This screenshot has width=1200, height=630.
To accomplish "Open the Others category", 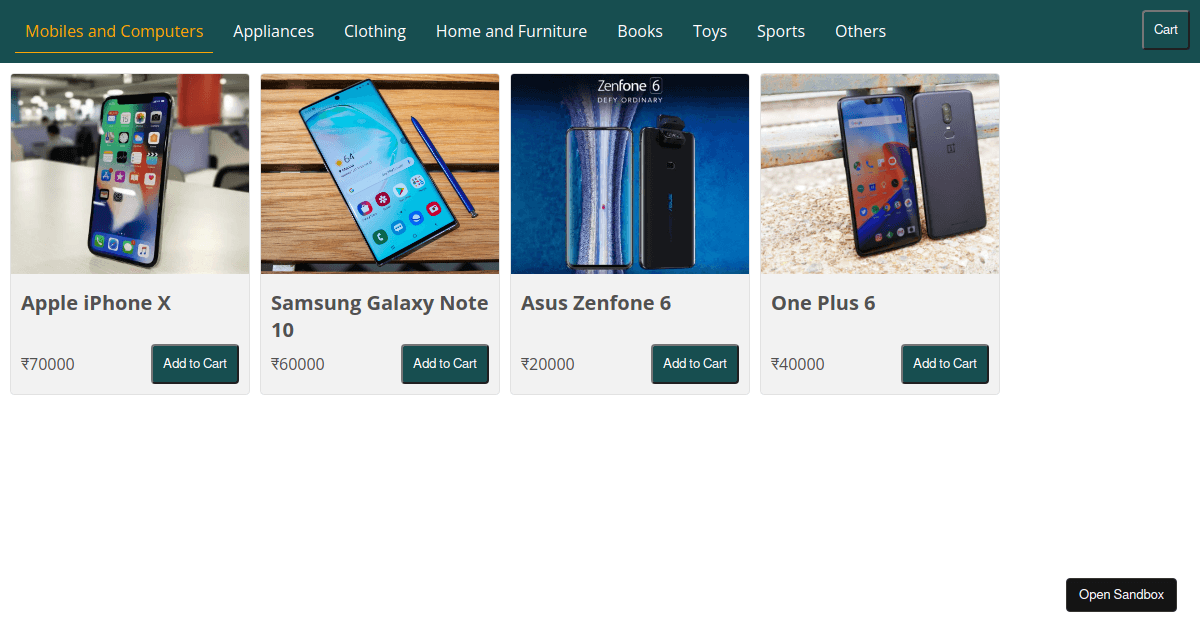I will pyautogui.click(x=860, y=31).
